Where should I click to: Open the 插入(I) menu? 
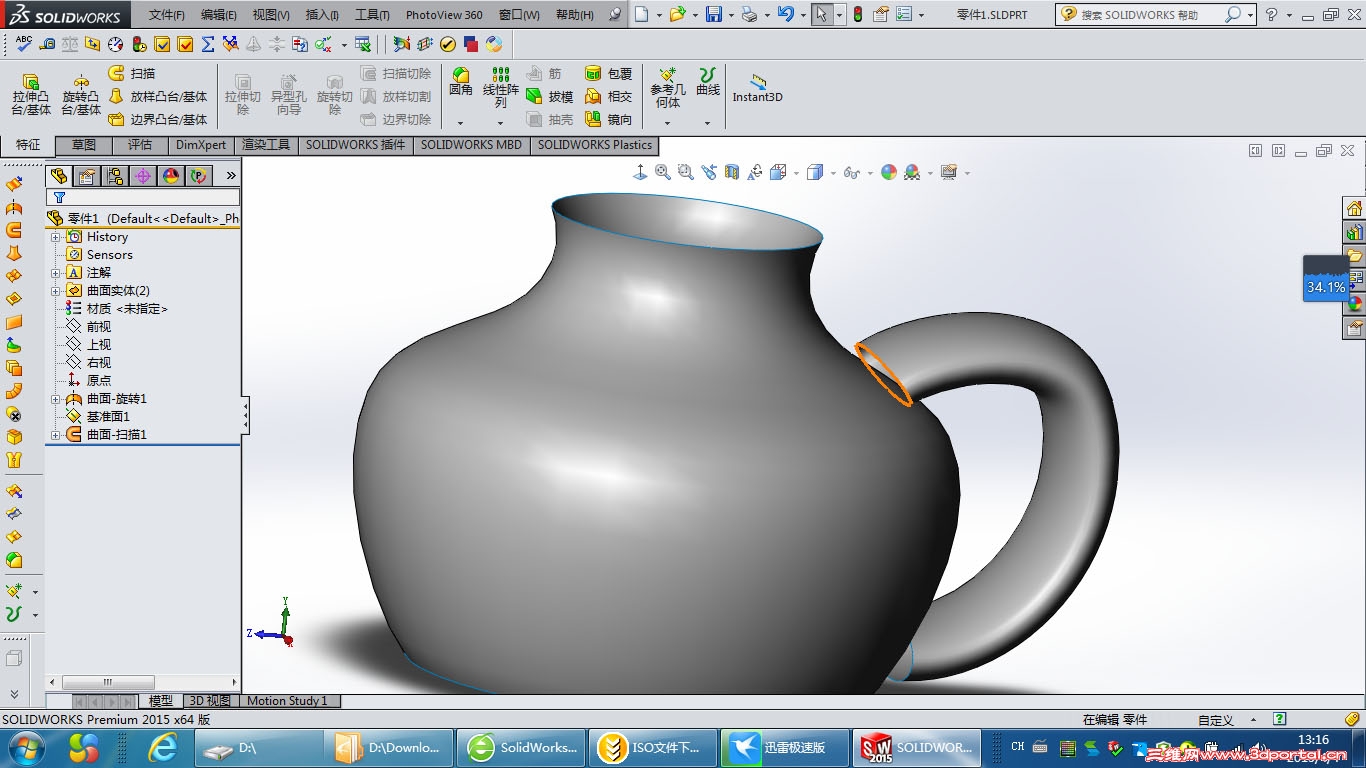pyautogui.click(x=322, y=15)
